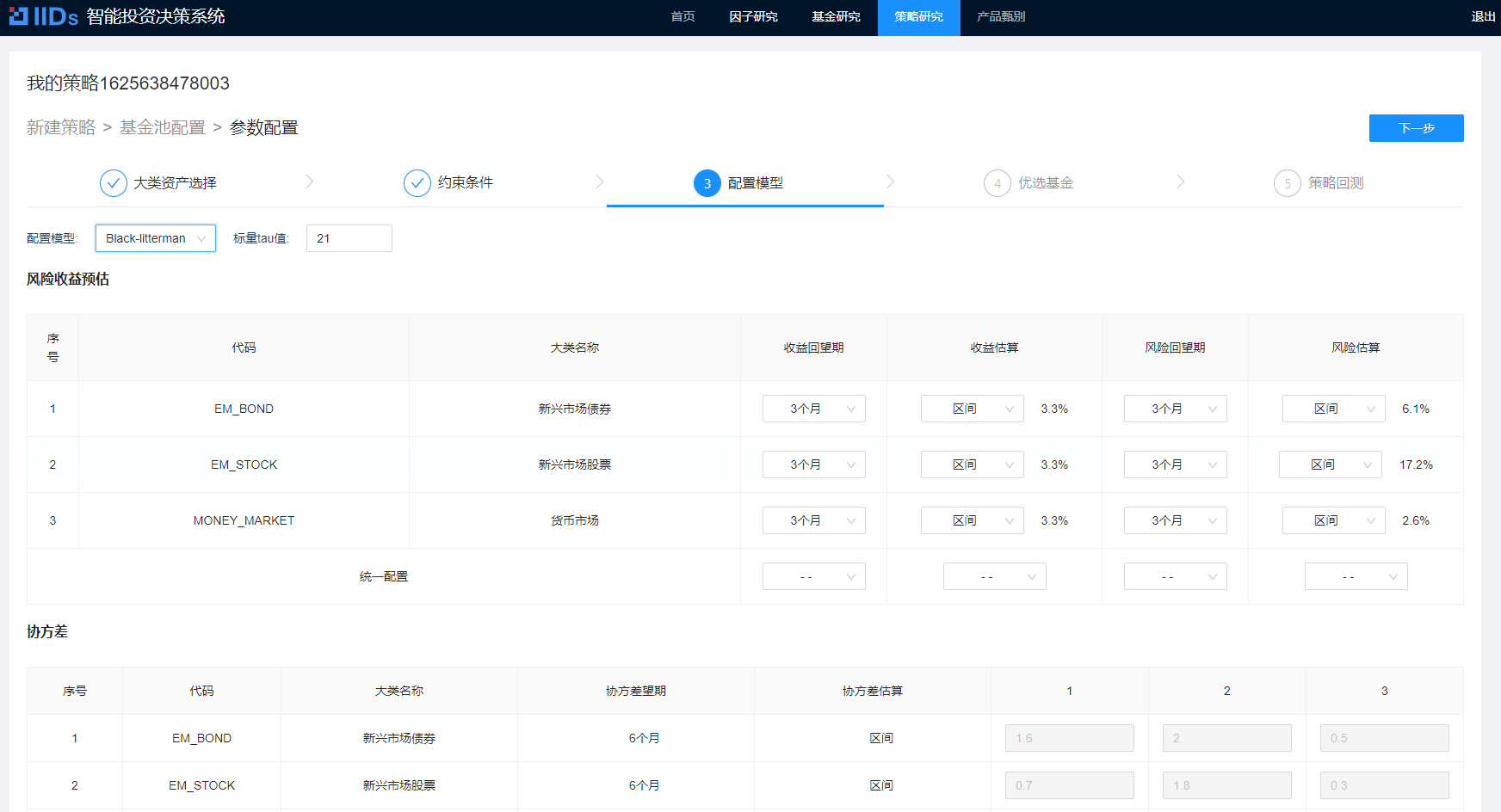The image size is (1501, 812).
Task: Click the 统一配置 row label
Action: pyautogui.click(x=384, y=576)
